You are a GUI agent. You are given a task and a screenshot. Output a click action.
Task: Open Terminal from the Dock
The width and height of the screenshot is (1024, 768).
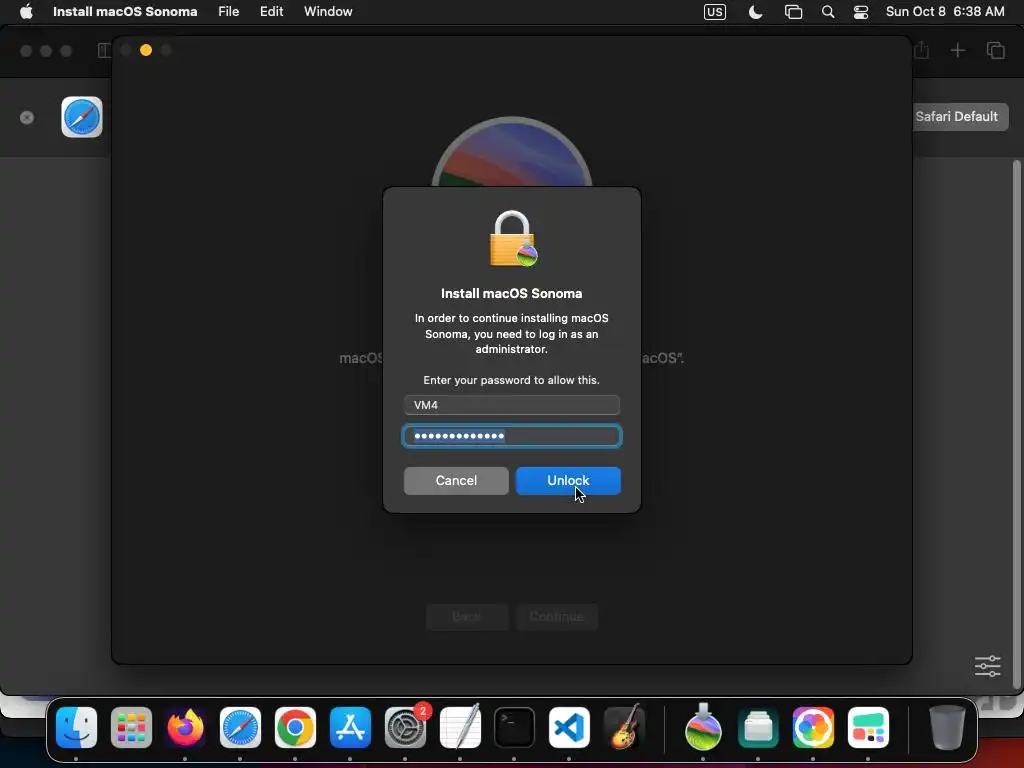click(x=515, y=728)
